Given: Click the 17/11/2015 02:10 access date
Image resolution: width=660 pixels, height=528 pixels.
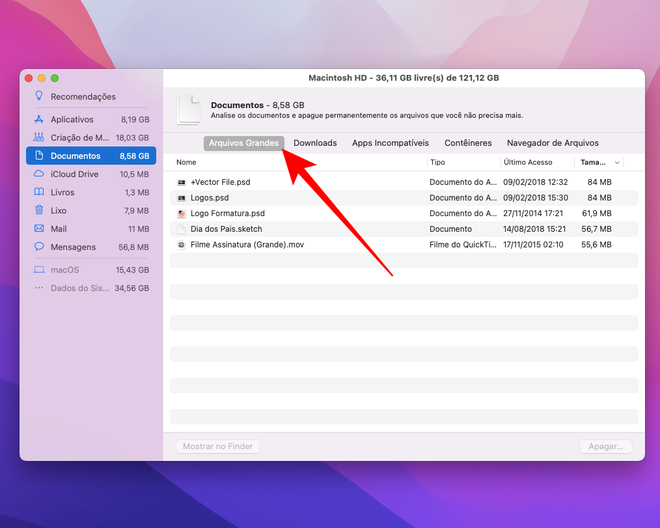Looking at the screenshot, I should (533, 245).
